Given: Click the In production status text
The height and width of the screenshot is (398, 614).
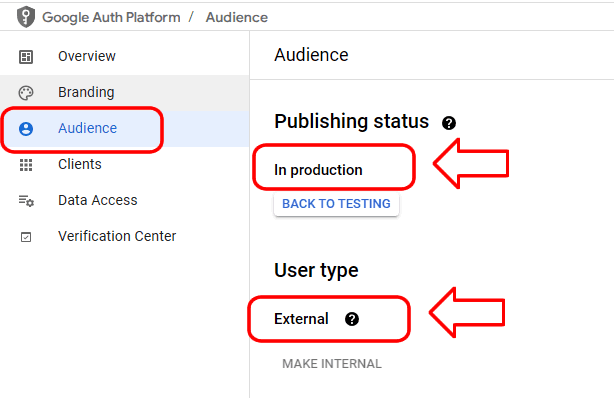Looking at the screenshot, I should tap(318, 170).
